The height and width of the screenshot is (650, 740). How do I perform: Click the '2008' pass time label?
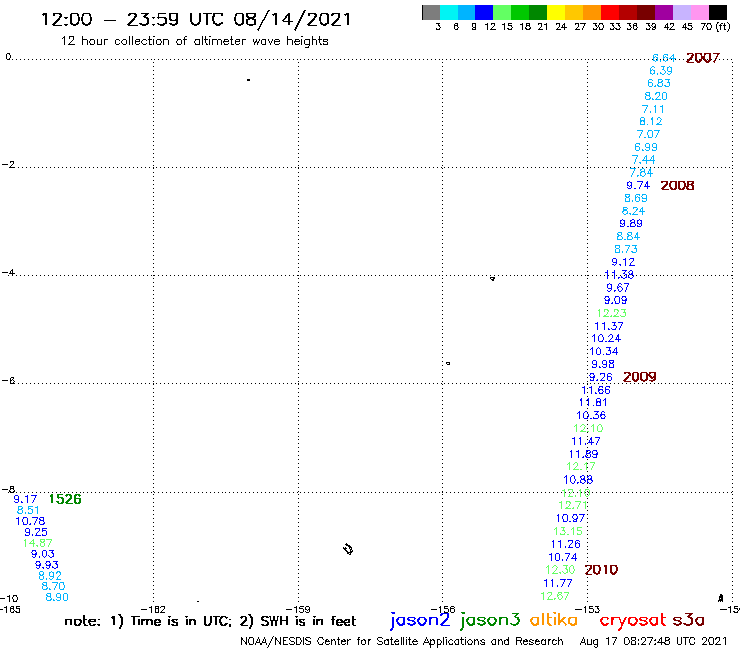(x=677, y=186)
